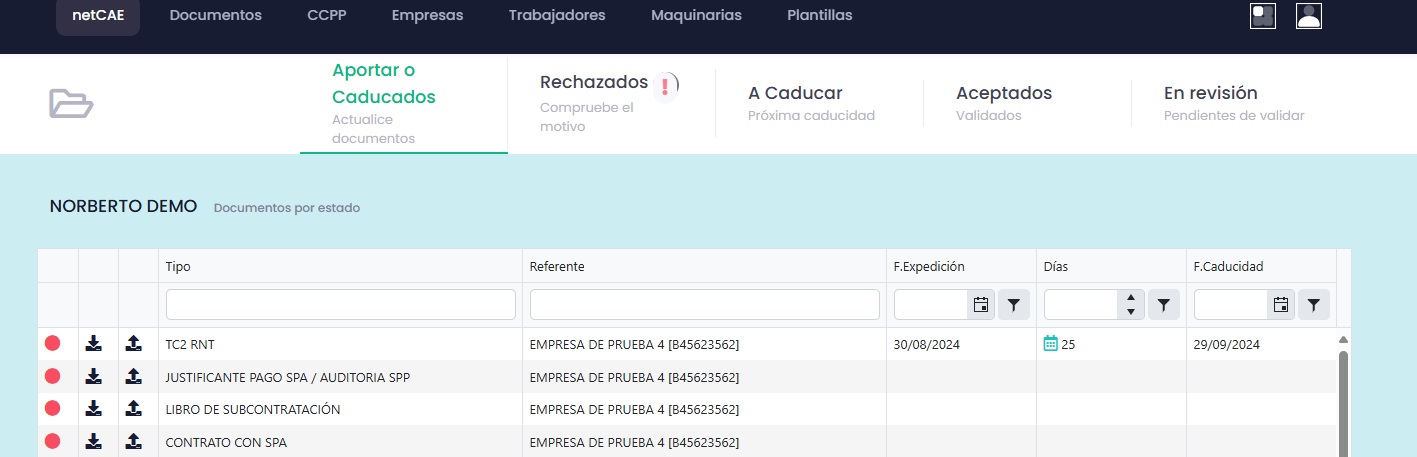Upload document for LIBRO DE SUBCONTRATACIÓN
1417x457 pixels.
[x=134, y=409]
